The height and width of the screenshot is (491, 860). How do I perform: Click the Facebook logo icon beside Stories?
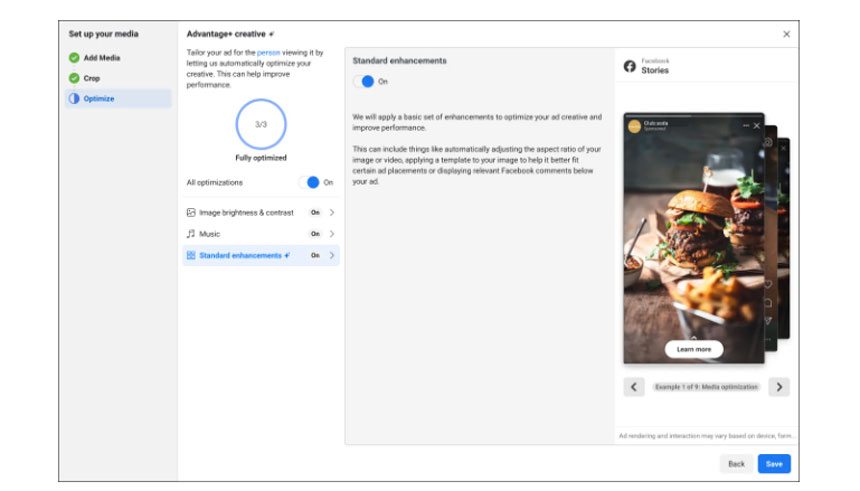click(630, 66)
